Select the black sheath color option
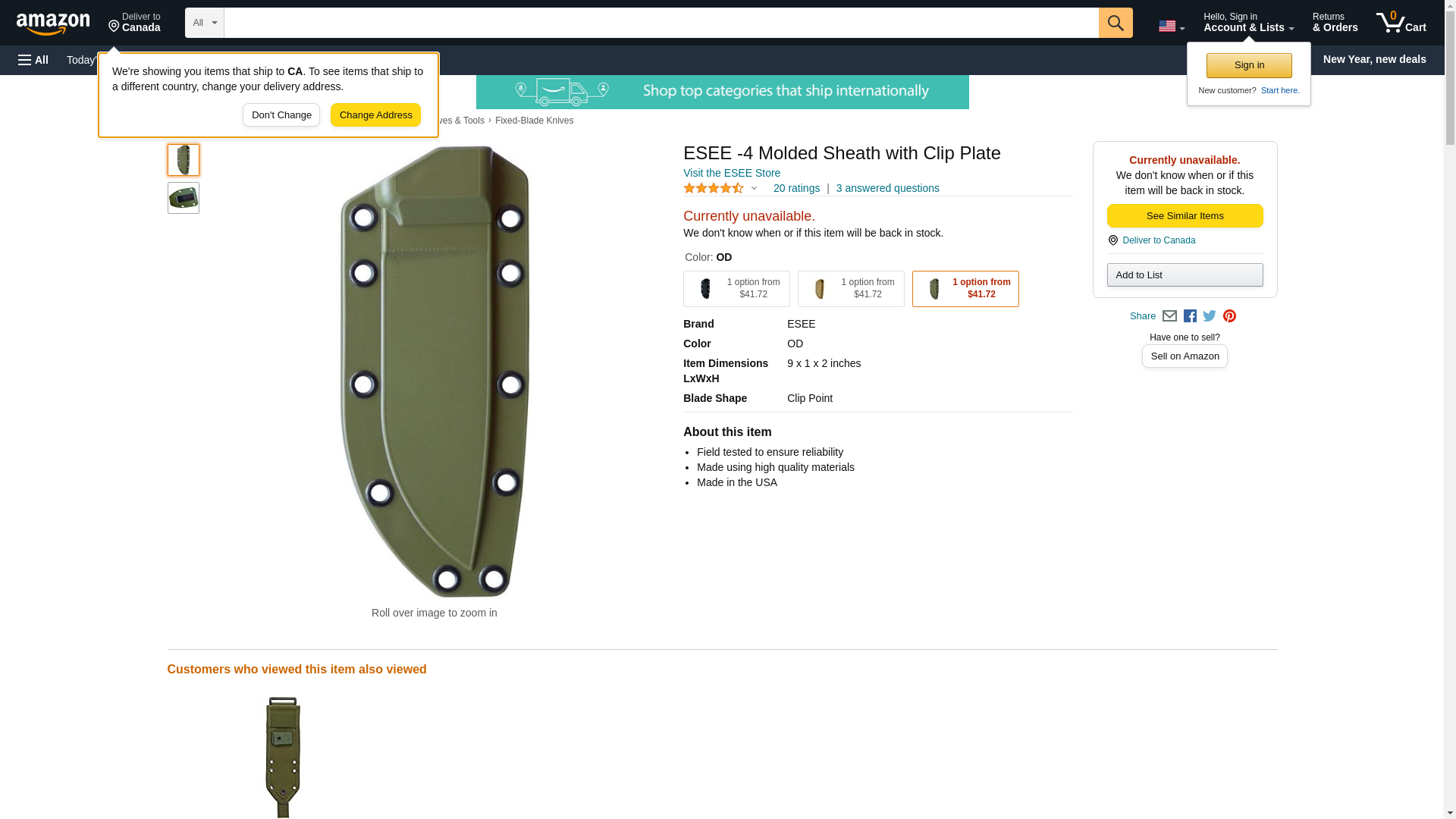 click(x=736, y=289)
